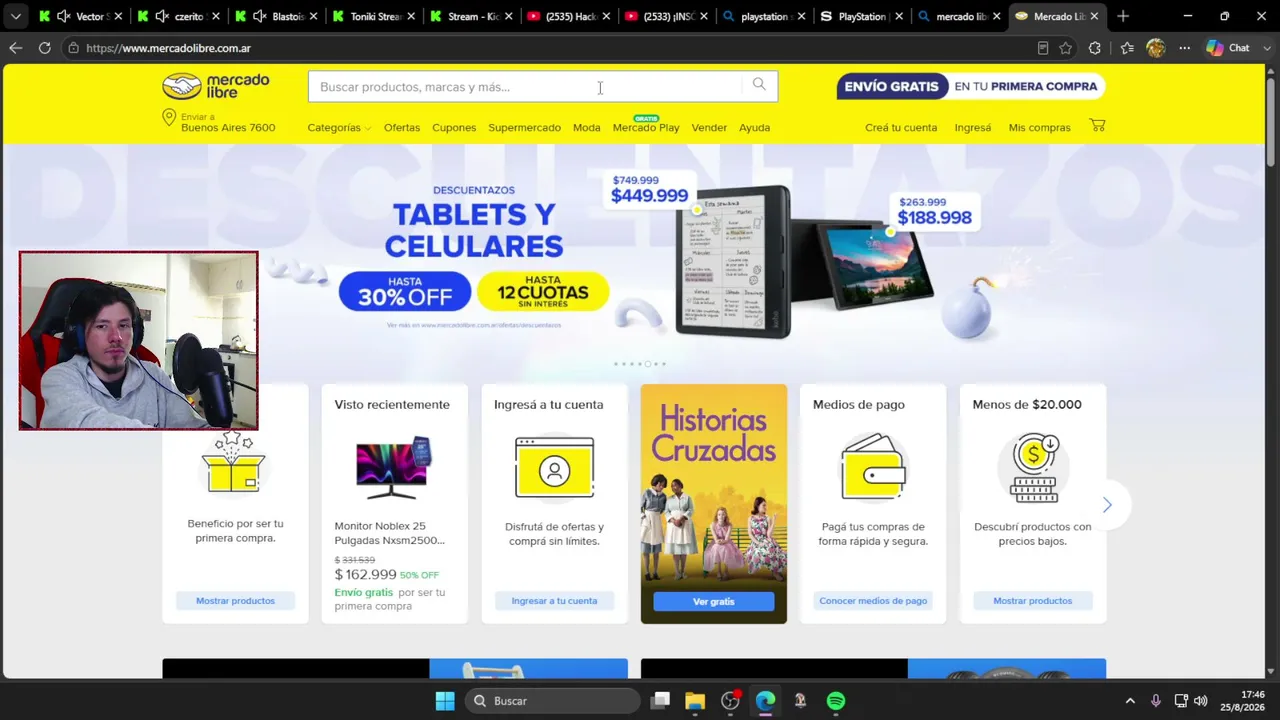The height and width of the screenshot is (720, 1280).
Task: Switch to the (2535) Hack YouTube tab
Action: tap(568, 16)
